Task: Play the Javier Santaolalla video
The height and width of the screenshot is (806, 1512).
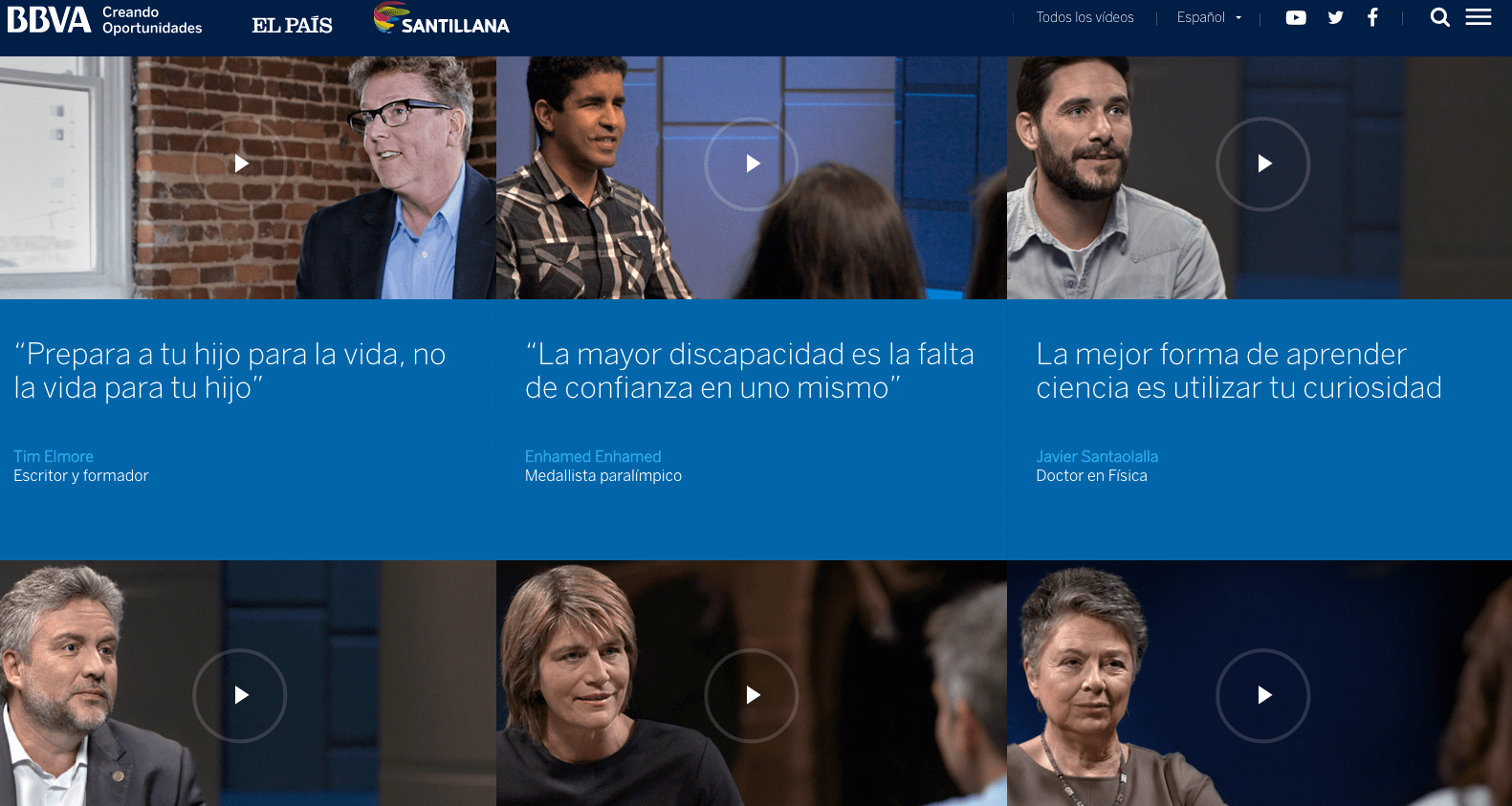Action: (x=1263, y=163)
